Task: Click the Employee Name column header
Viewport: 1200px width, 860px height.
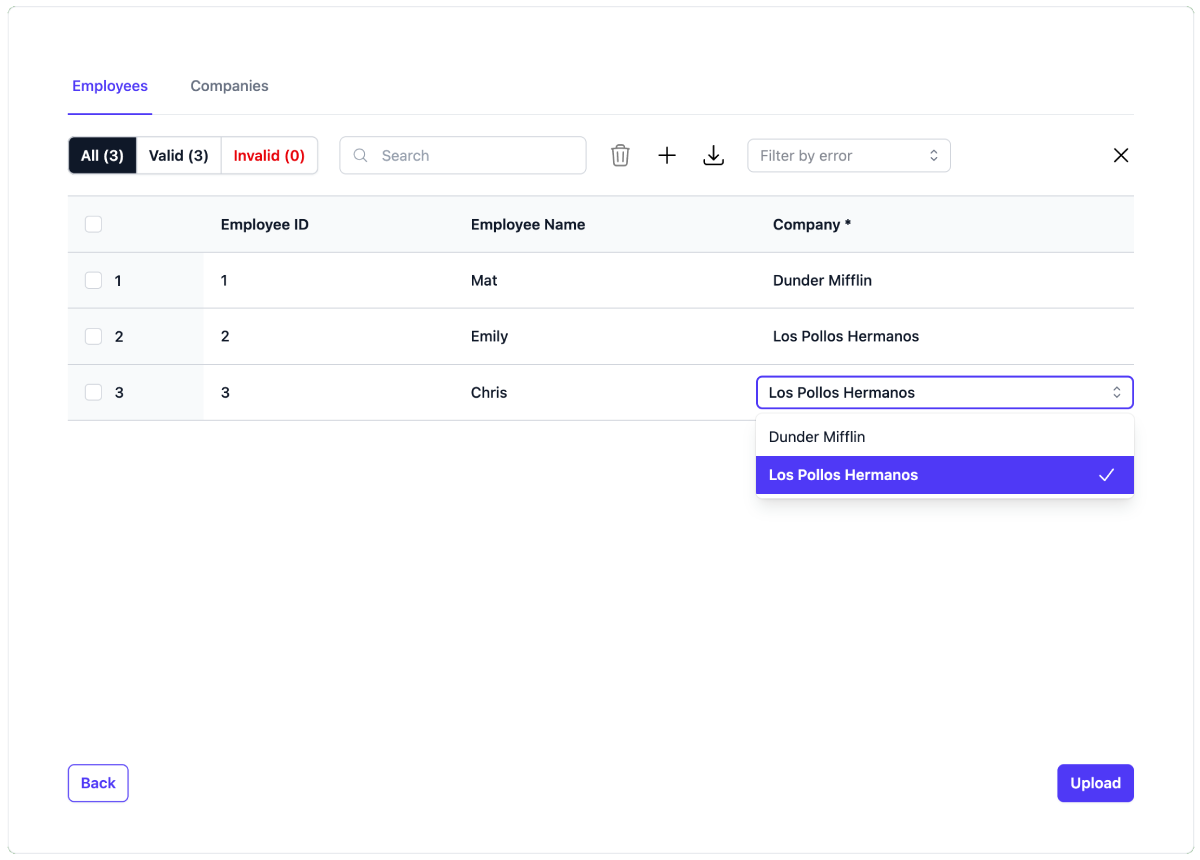Action: (x=528, y=224)
